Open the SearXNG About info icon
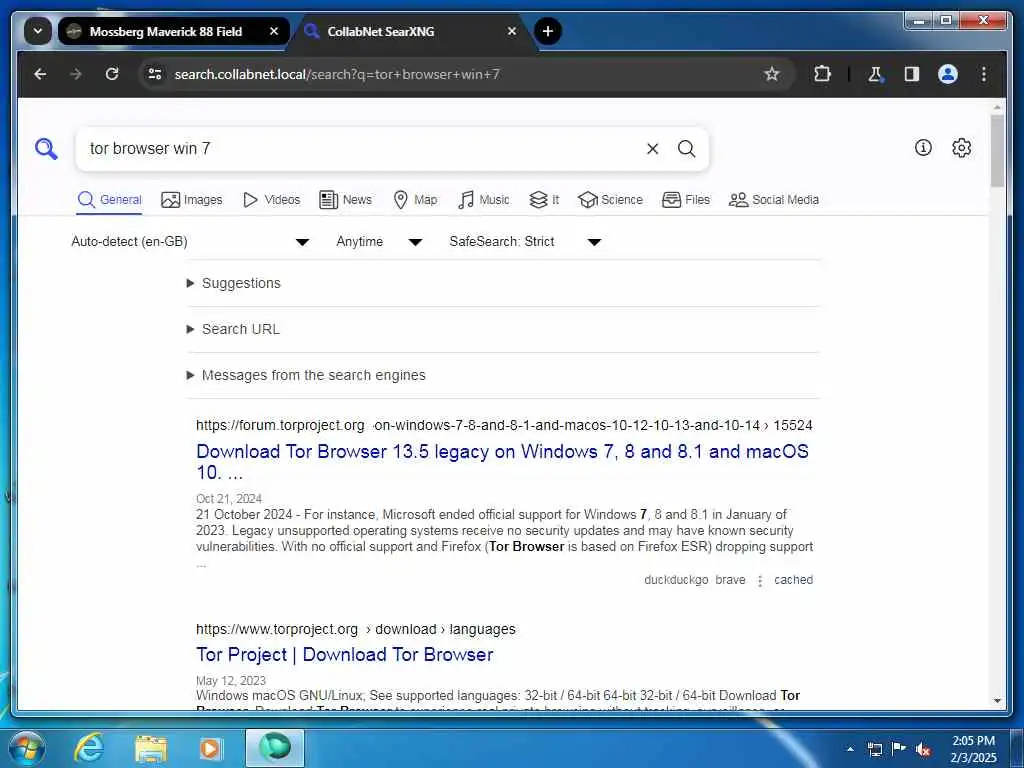 click(923, 148)
